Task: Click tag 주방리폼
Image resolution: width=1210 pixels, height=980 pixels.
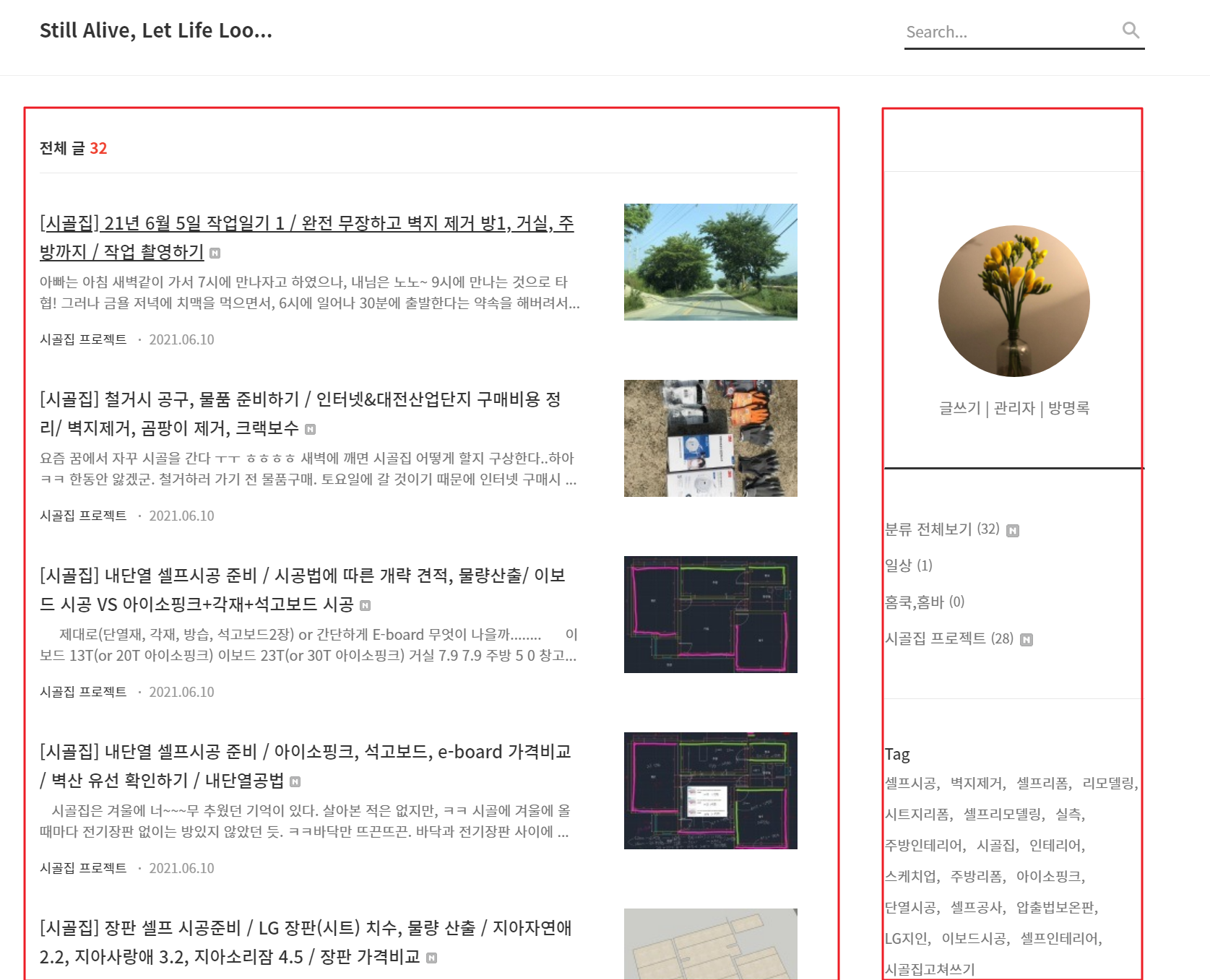Action: pos(976,877)
